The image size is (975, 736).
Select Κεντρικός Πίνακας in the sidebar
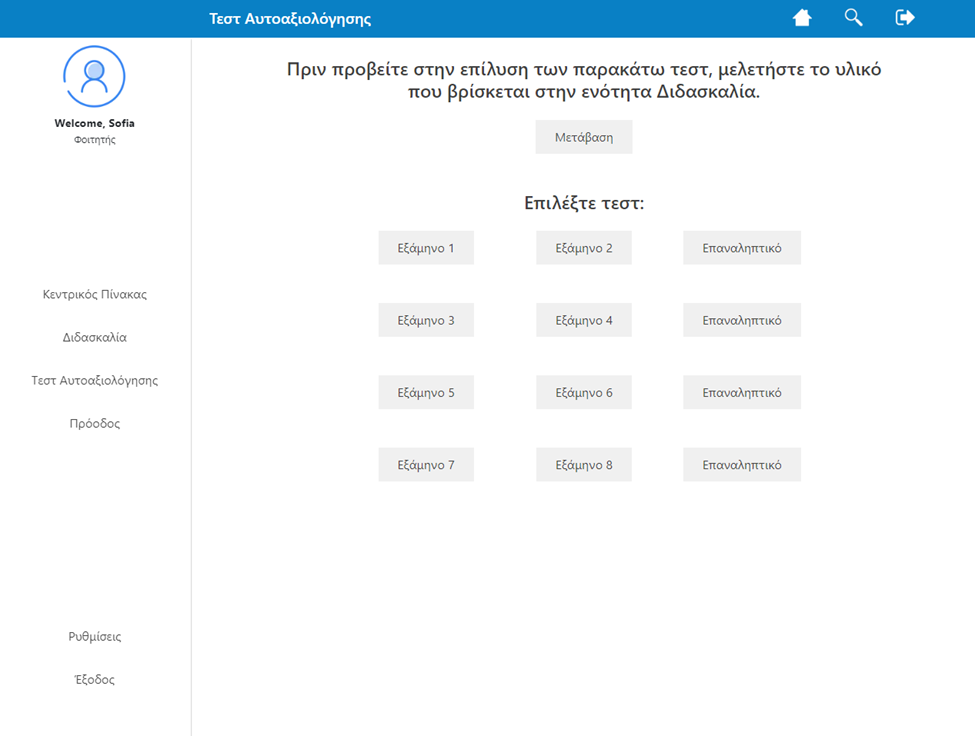(94, 294)
